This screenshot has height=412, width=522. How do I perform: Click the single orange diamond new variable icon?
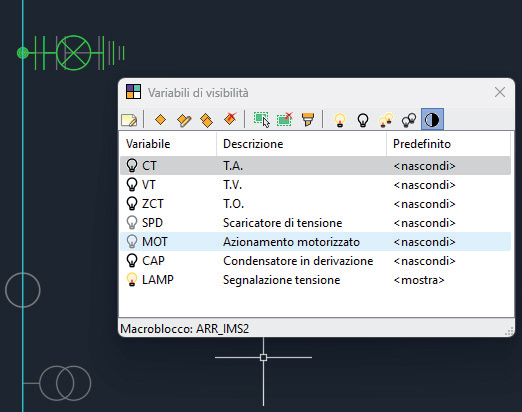point(161,119)
